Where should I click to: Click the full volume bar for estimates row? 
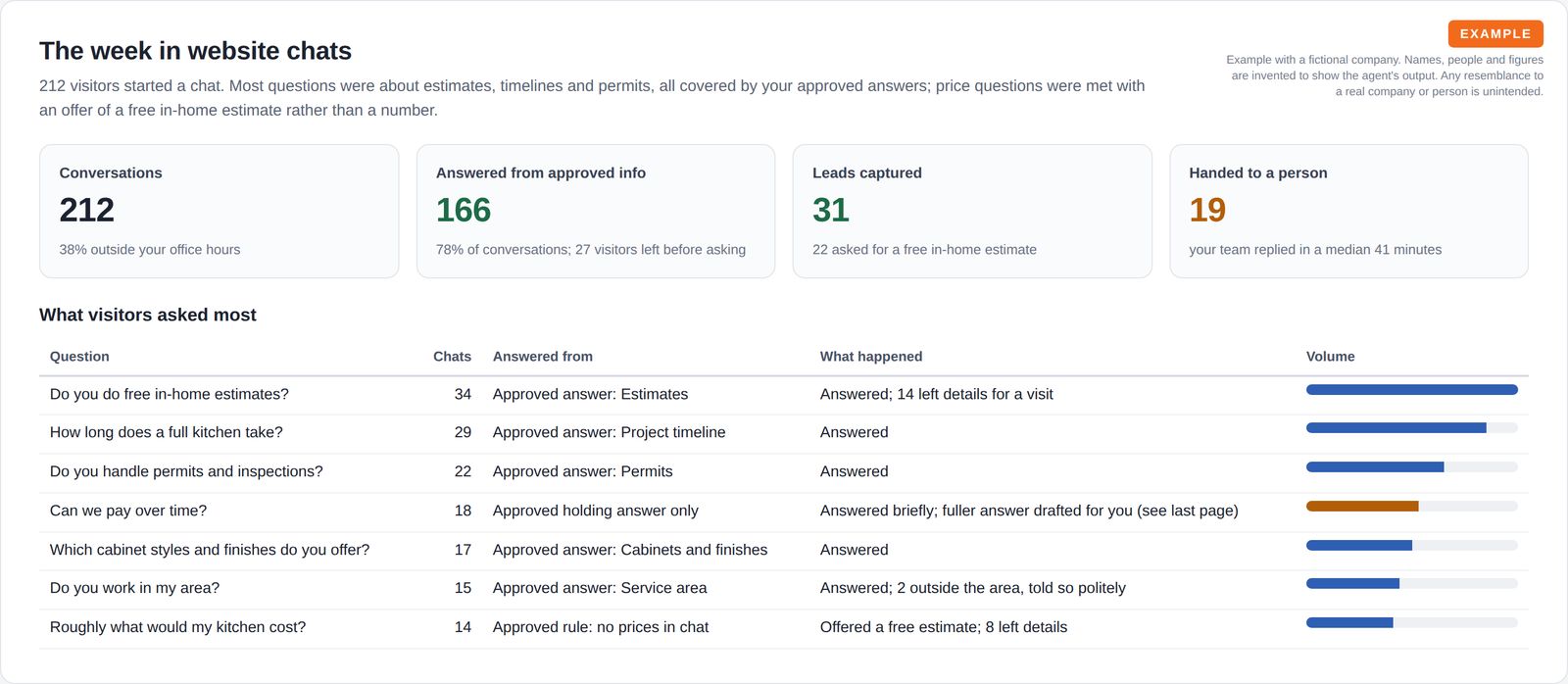[x=1412, y=390]
